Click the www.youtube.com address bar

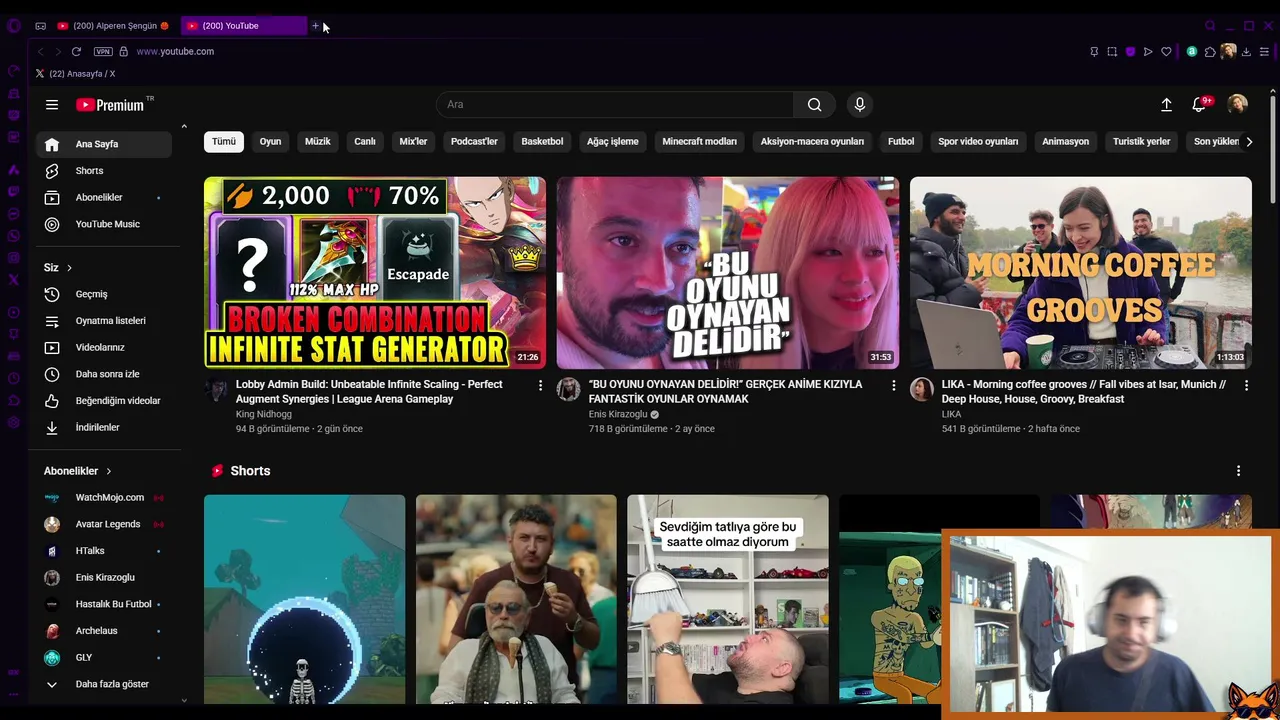175,51
